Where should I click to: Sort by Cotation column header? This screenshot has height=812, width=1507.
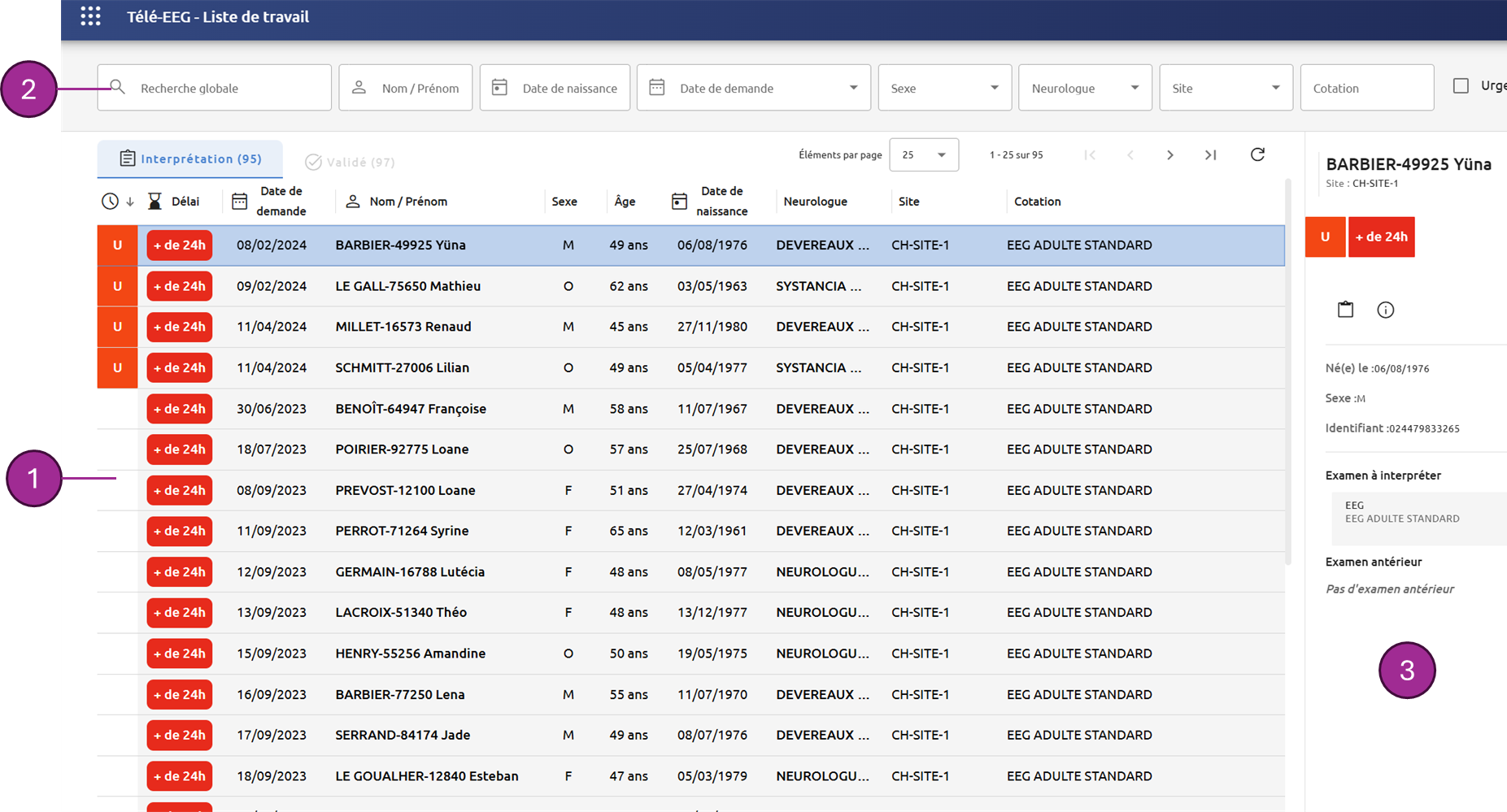1037,202
